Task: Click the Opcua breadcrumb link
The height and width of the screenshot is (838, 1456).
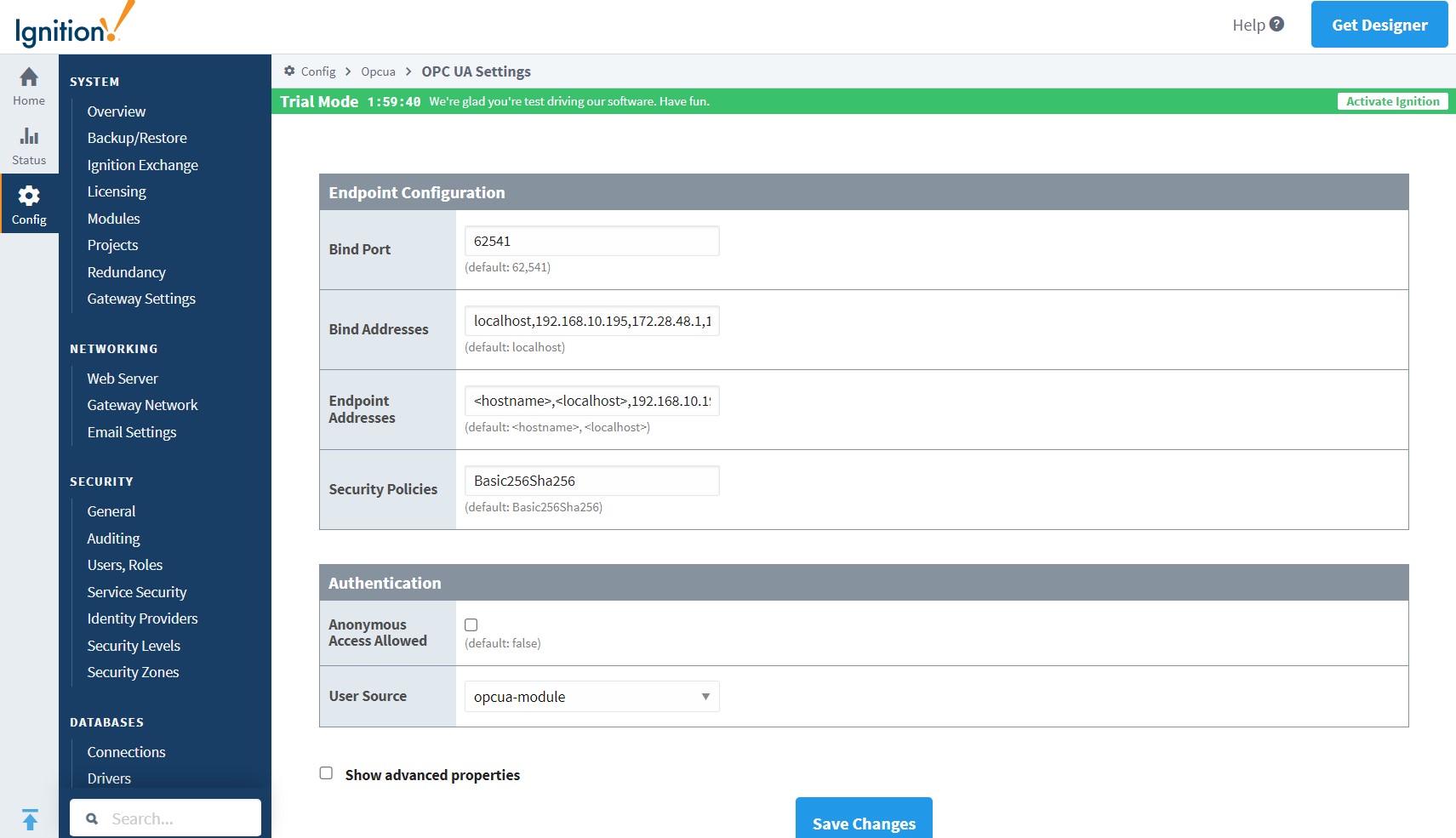Action: [378, 71]
